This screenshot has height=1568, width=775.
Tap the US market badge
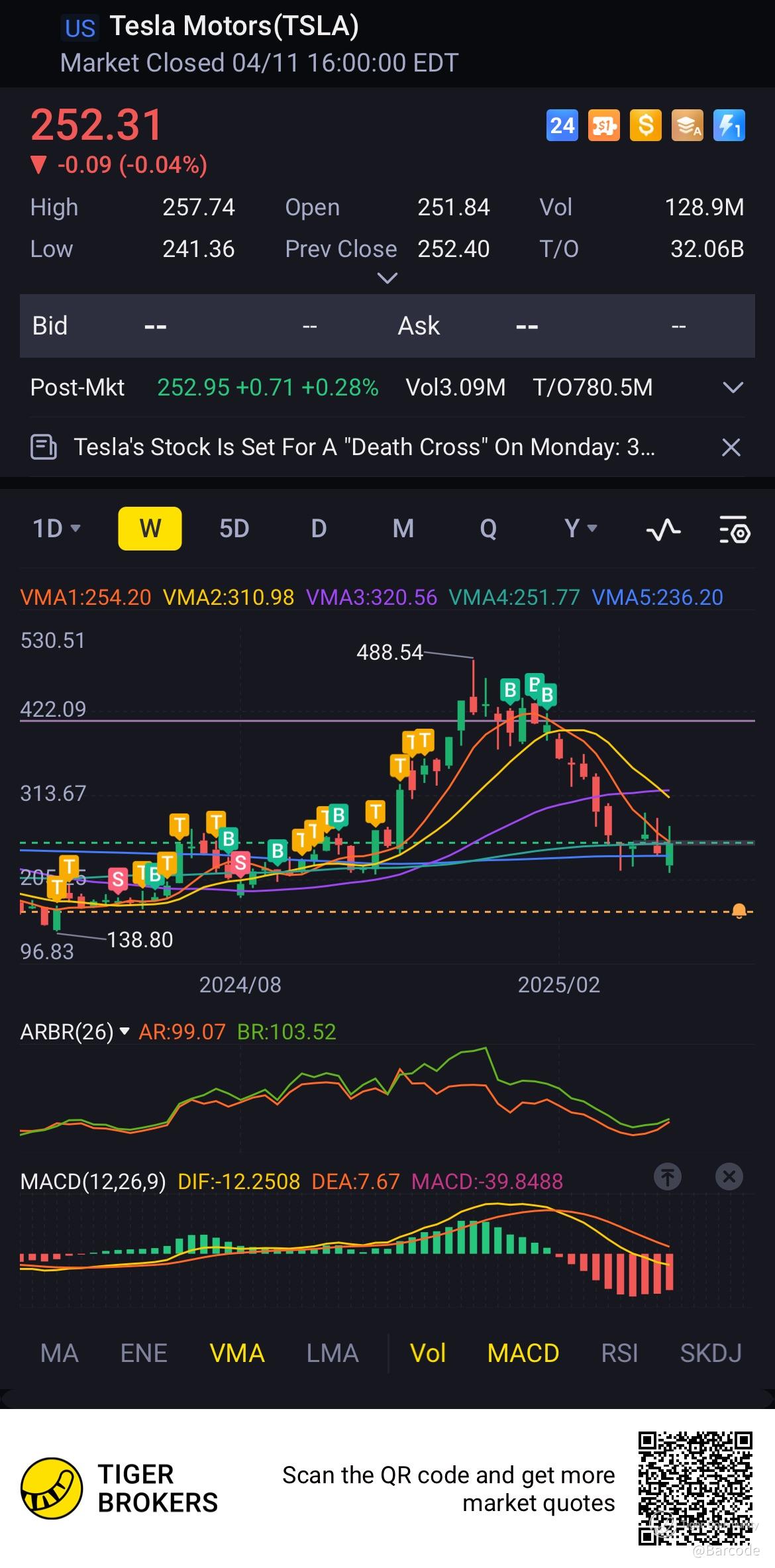tap(80, 28)
